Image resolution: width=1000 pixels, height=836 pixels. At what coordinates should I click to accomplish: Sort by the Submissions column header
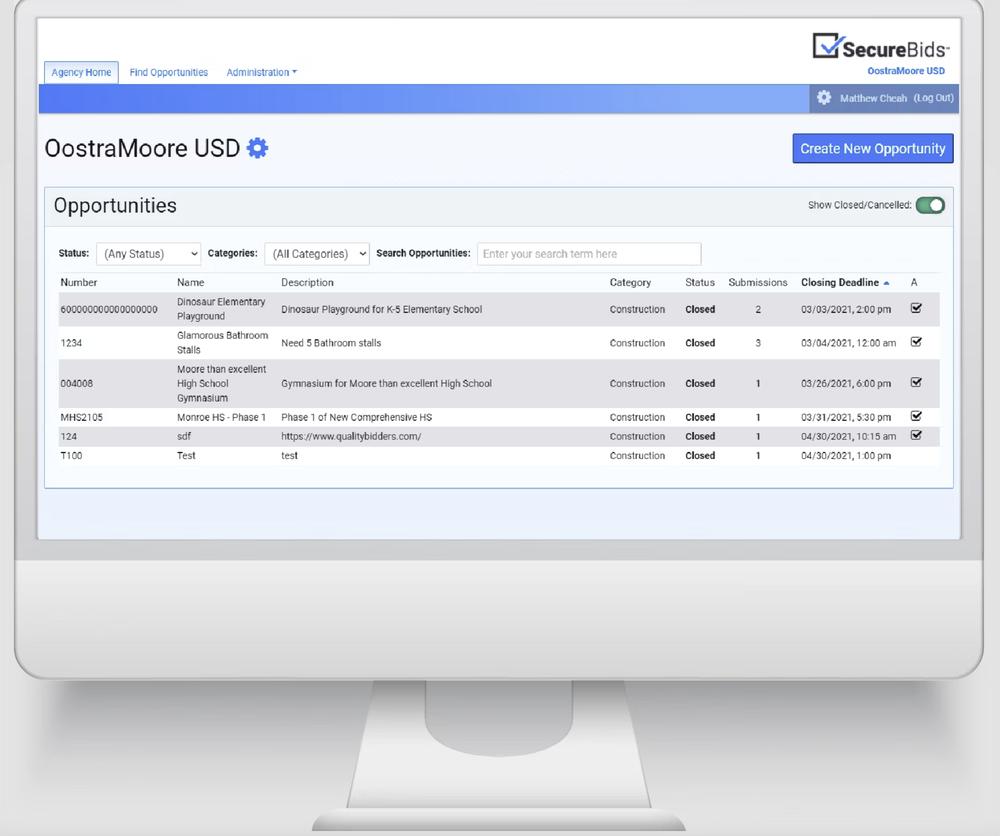(758, 282)
